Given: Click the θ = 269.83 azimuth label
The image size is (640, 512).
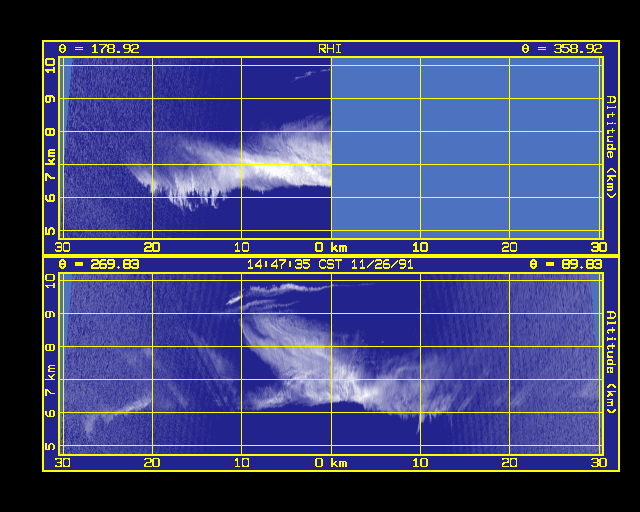Looking at the screenshot, I should click(99, 264).
